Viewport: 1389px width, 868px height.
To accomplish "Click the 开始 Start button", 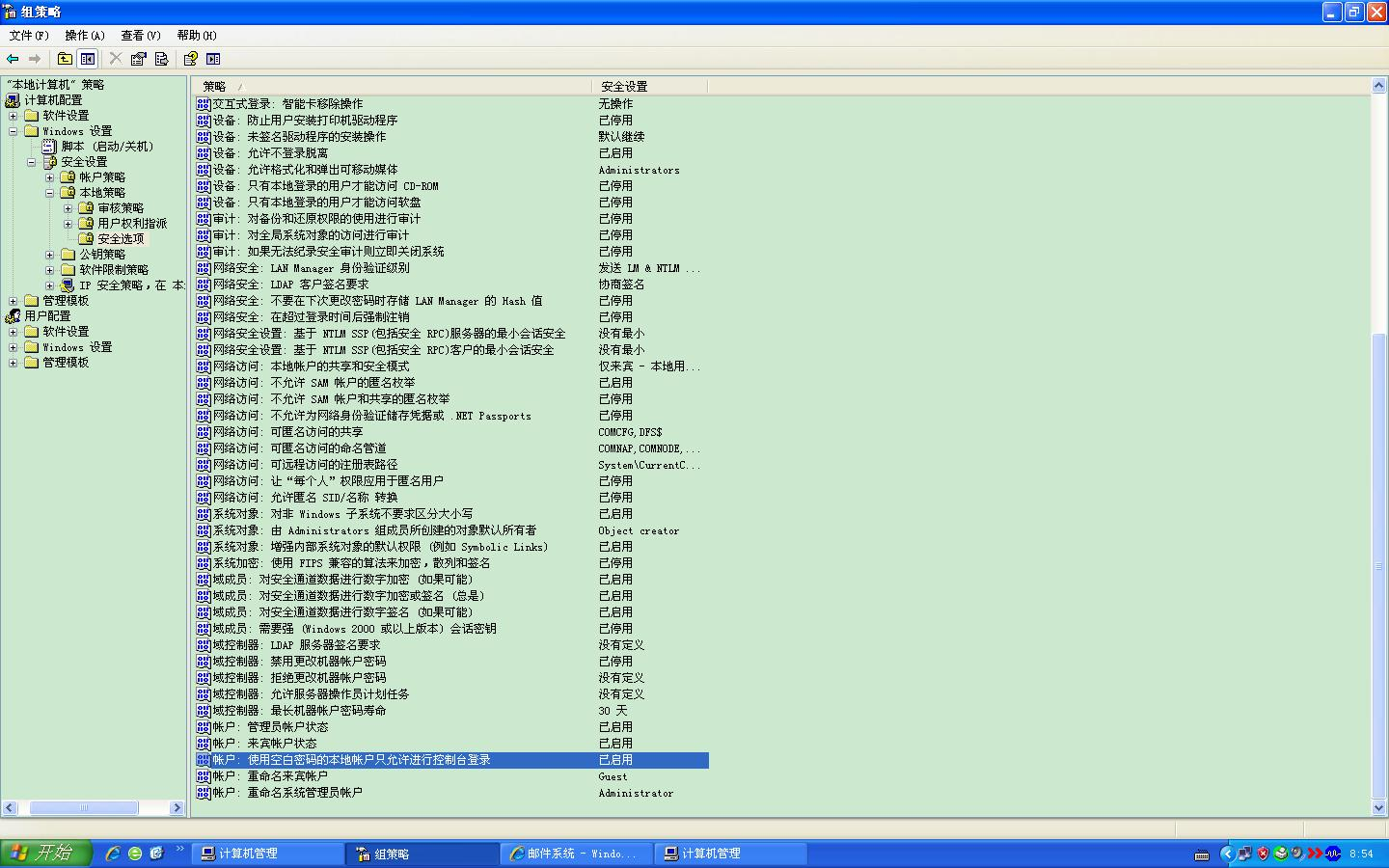I will coord(45,854).
